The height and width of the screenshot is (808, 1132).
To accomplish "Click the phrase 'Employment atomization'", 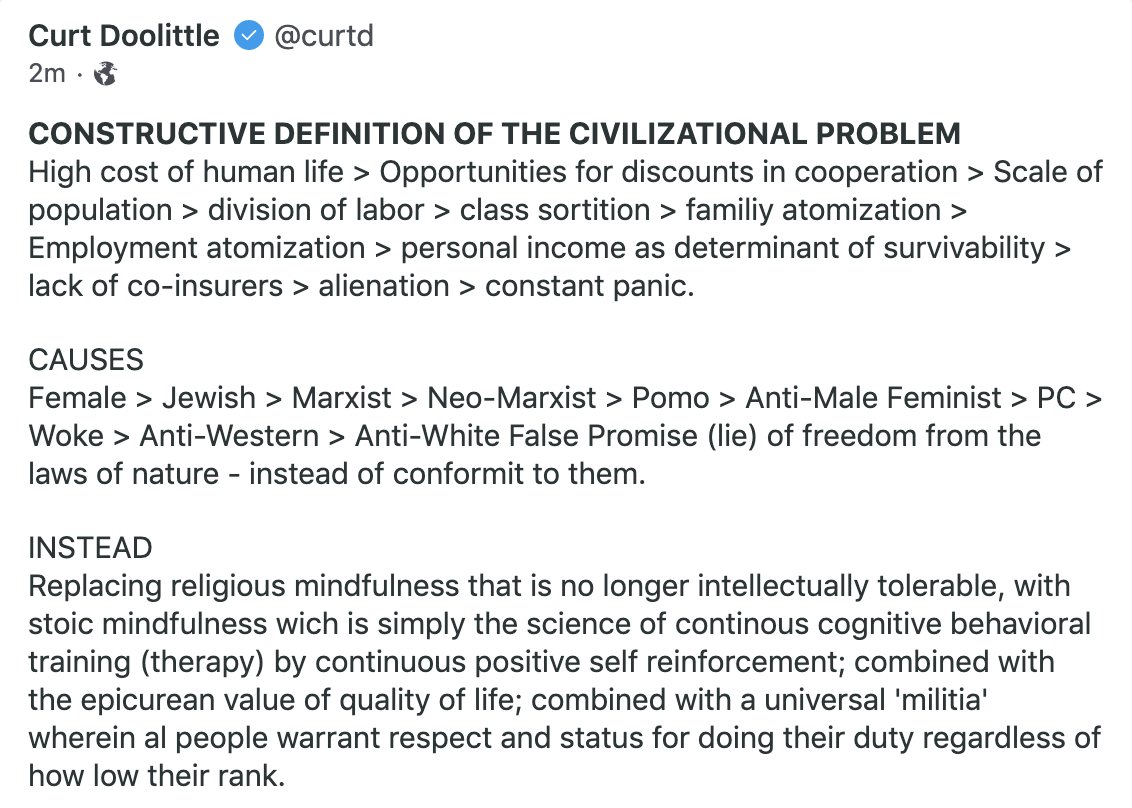I will [197, 248].
